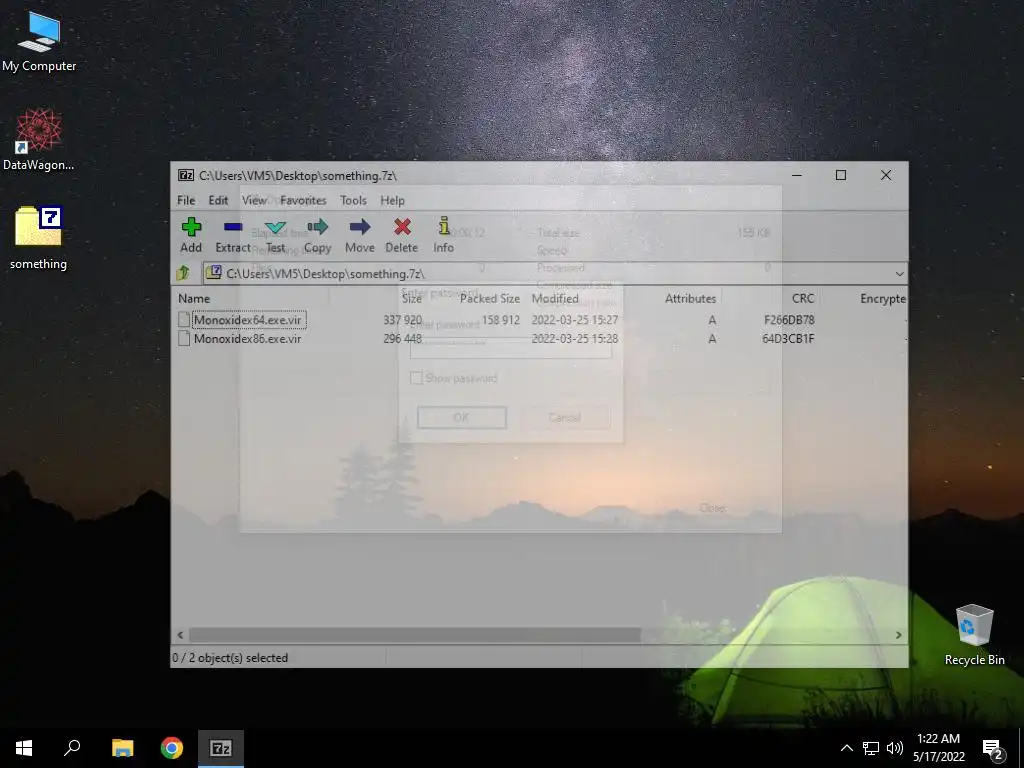
Task: Open the Recycle Bin icon
Action: click(974, 634)
